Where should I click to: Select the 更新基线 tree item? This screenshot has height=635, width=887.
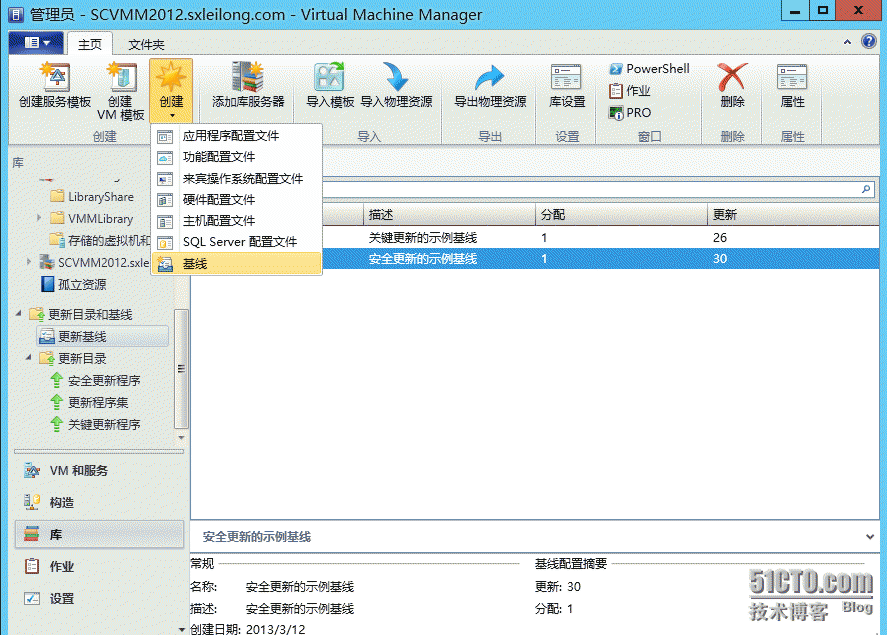point(102,336)
